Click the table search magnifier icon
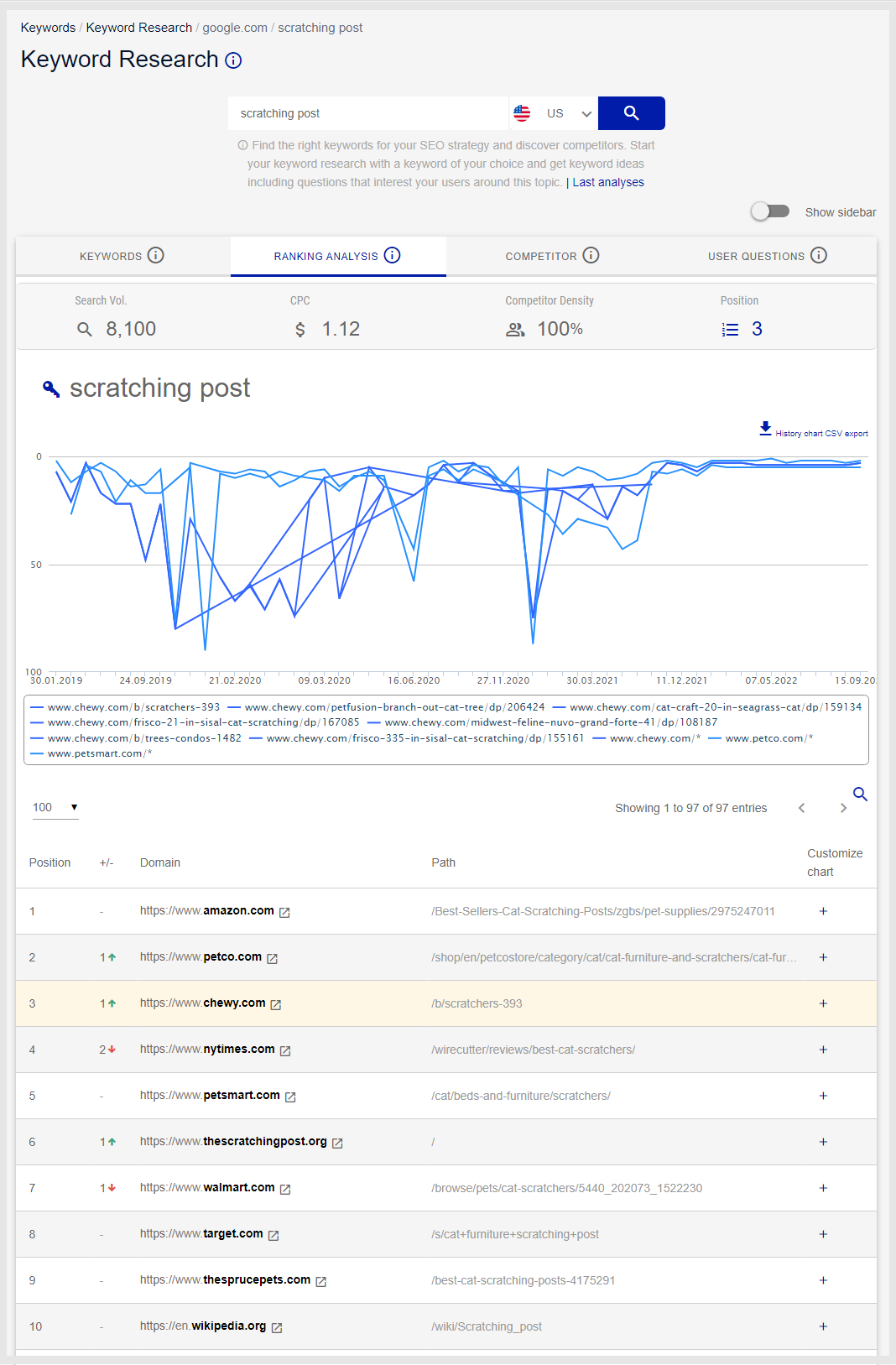Screen dimensions: 896x1365 pos(860,794)
